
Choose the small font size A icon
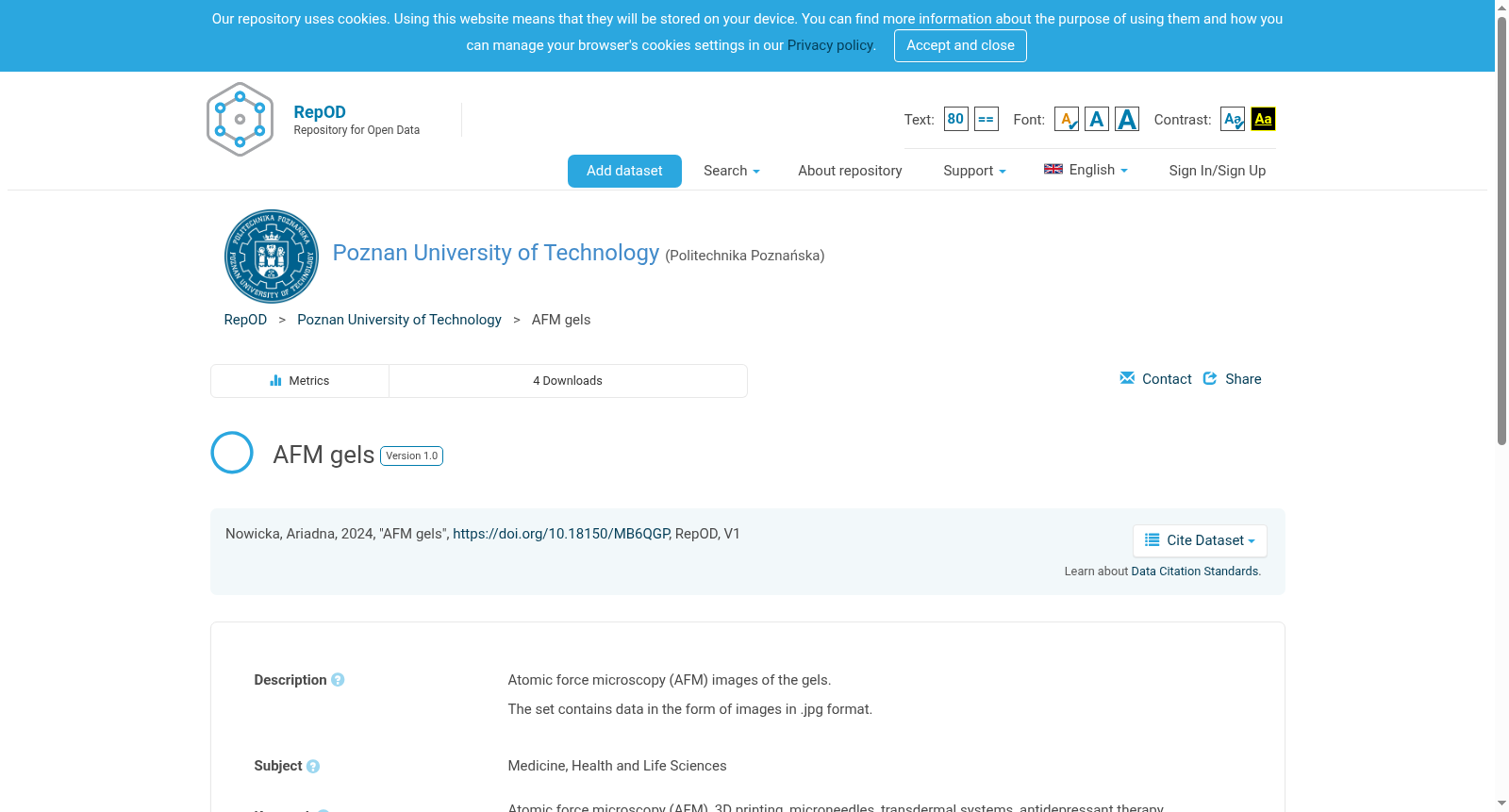(x=1067, y=119)
